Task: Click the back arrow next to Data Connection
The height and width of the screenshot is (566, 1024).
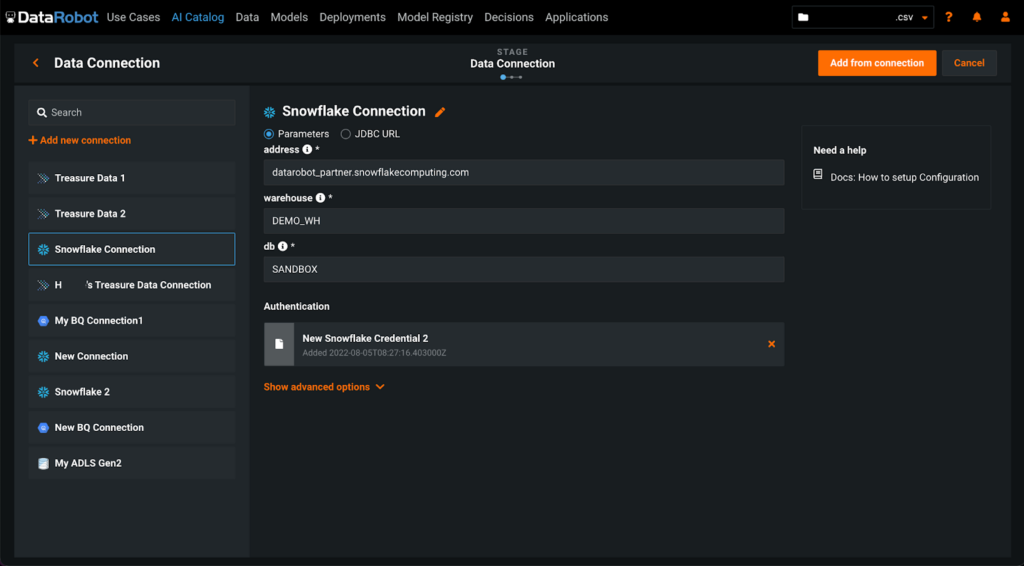Action: point(36,63)
